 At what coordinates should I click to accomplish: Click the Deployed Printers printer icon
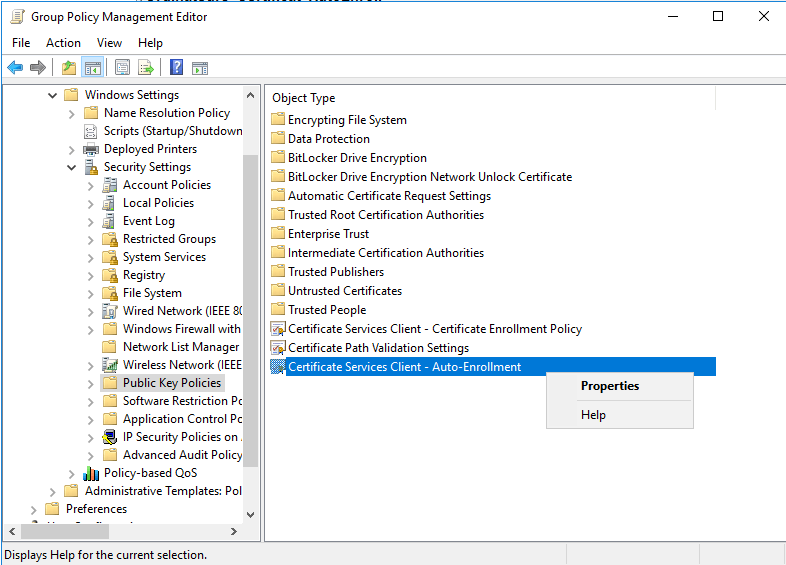click(91, 149)
